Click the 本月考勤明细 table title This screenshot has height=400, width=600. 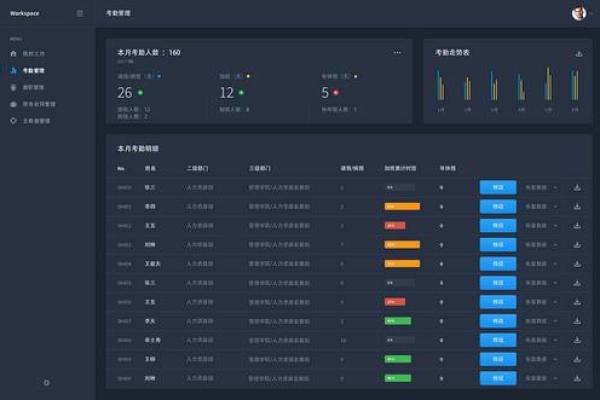(x=138, y=149)
